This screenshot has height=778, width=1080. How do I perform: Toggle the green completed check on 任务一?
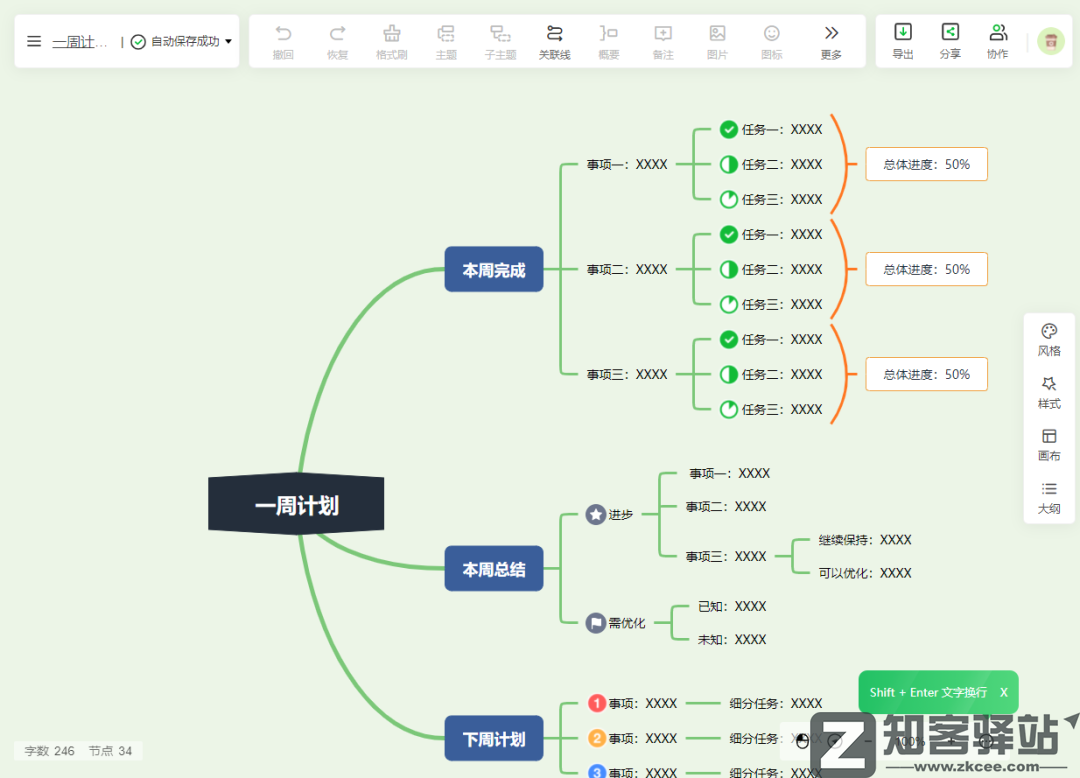point(728,129)
